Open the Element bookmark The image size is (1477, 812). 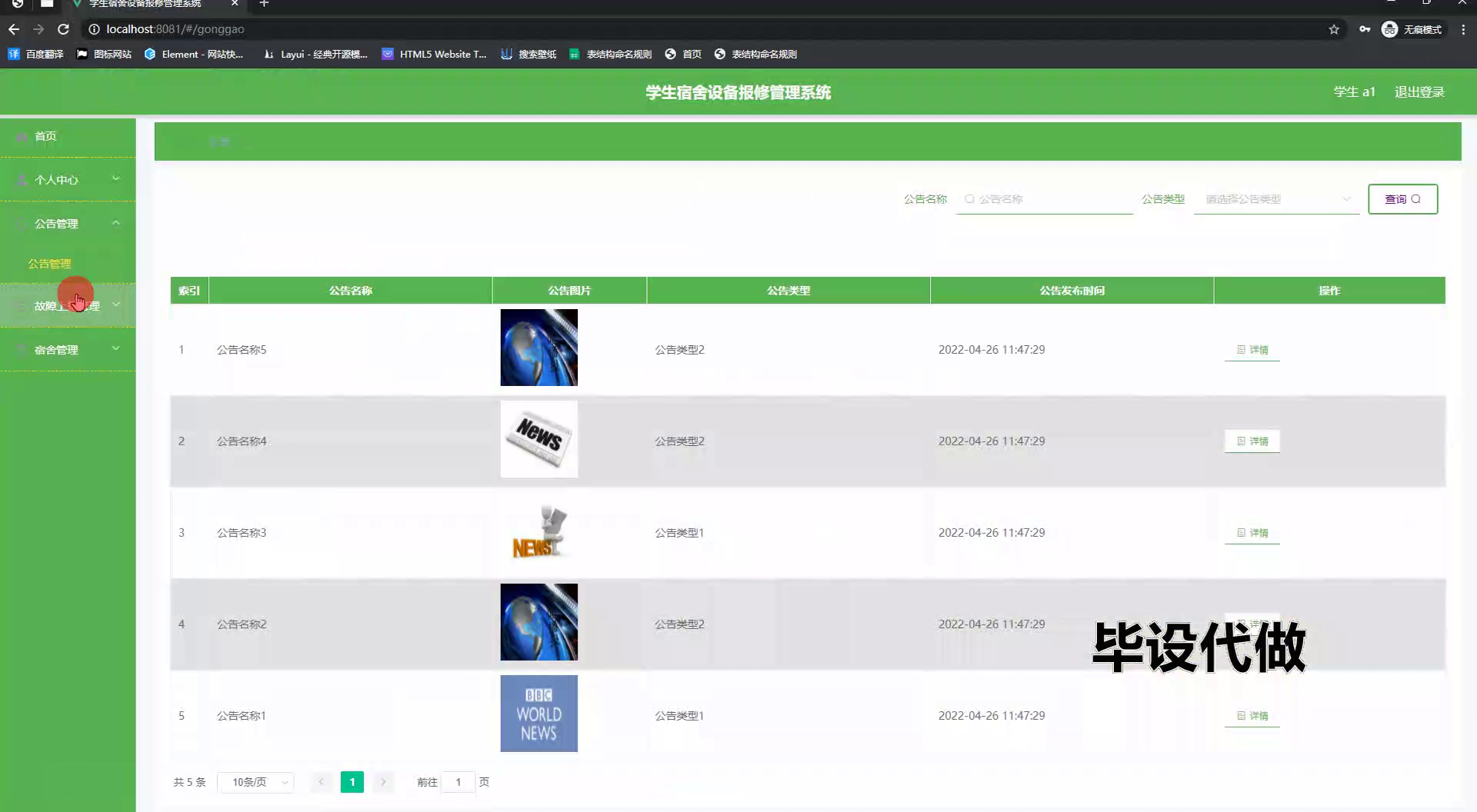194,54
